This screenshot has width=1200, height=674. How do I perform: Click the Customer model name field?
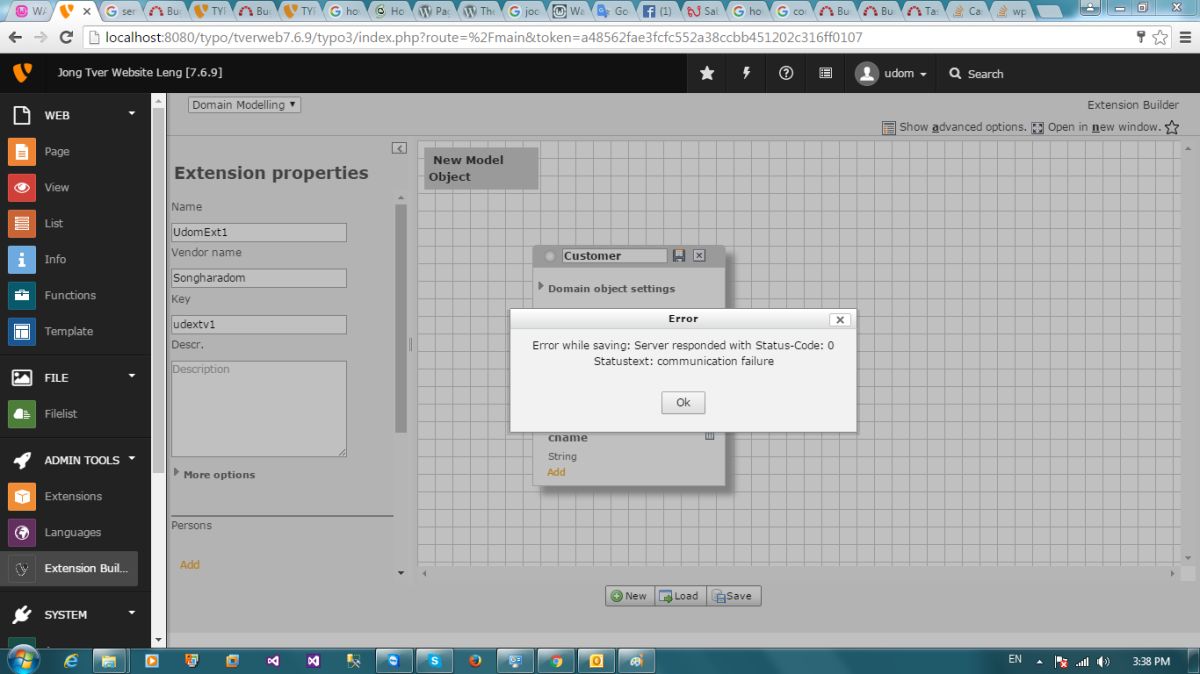coord(614,256)
